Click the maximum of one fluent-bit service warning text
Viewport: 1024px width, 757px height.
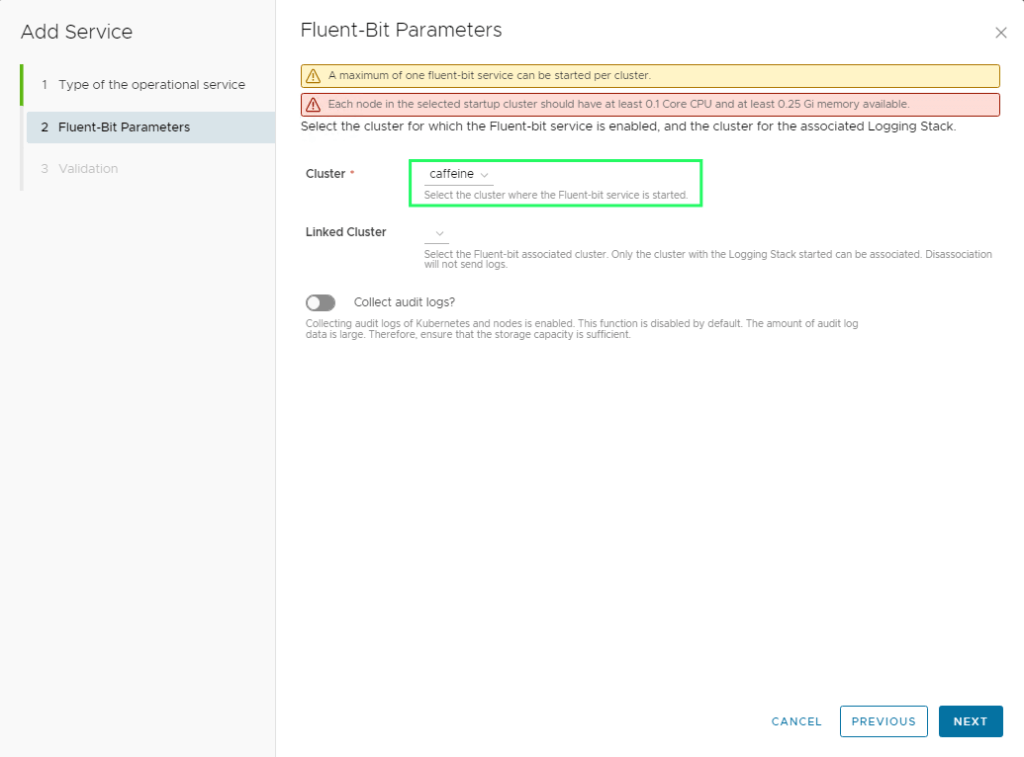pos(489,75)
